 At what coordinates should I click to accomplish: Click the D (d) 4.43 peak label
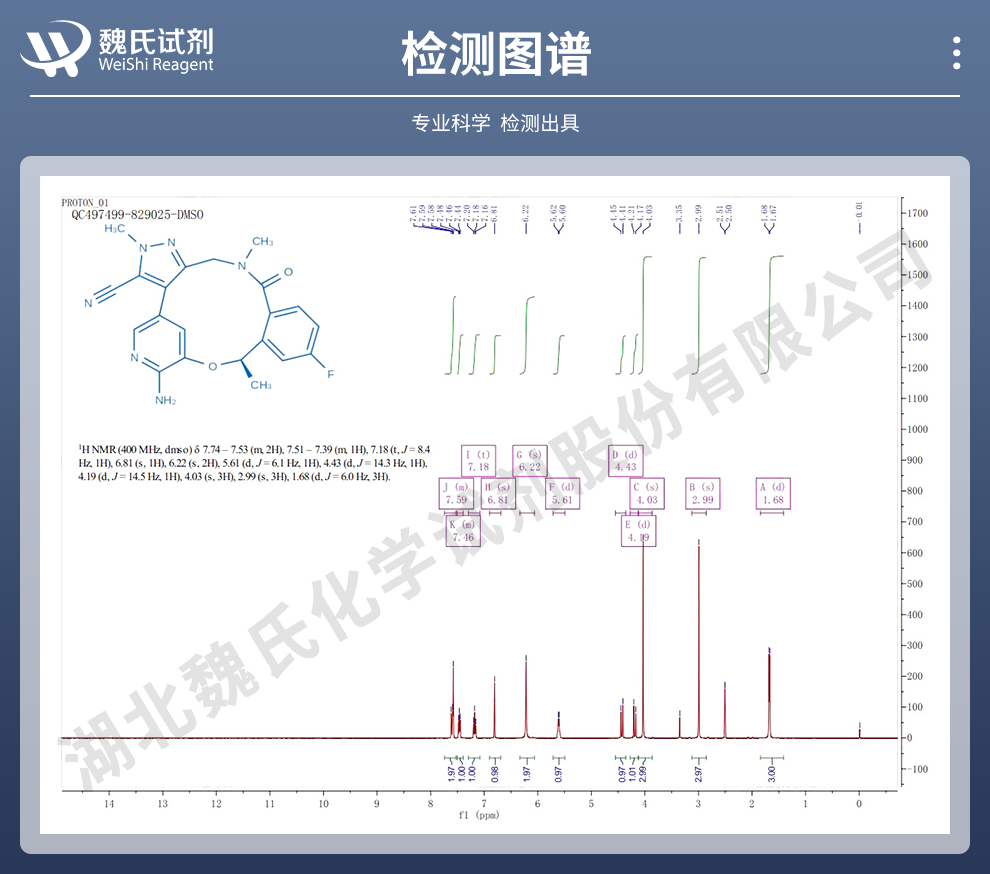[x=626, y=460]
